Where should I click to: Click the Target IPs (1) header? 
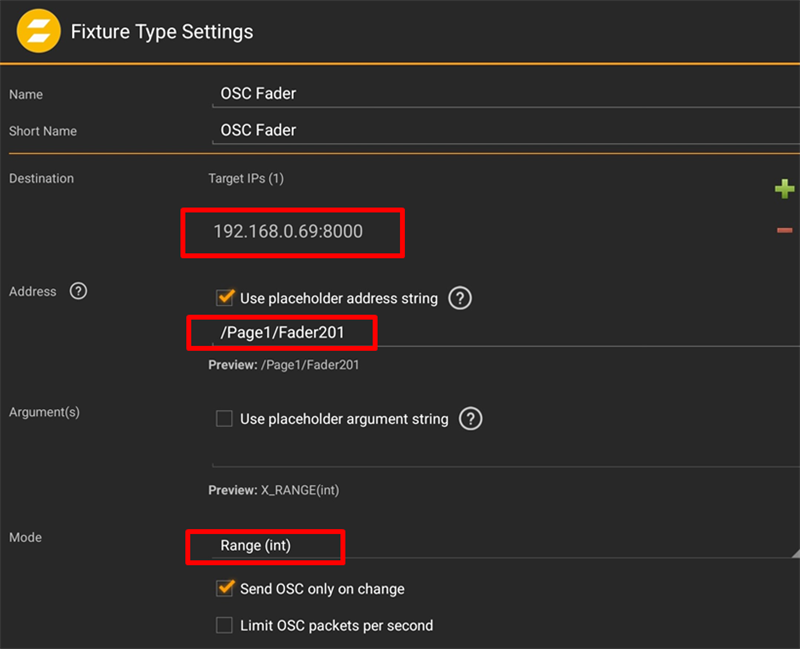click(x=246, y=179)
